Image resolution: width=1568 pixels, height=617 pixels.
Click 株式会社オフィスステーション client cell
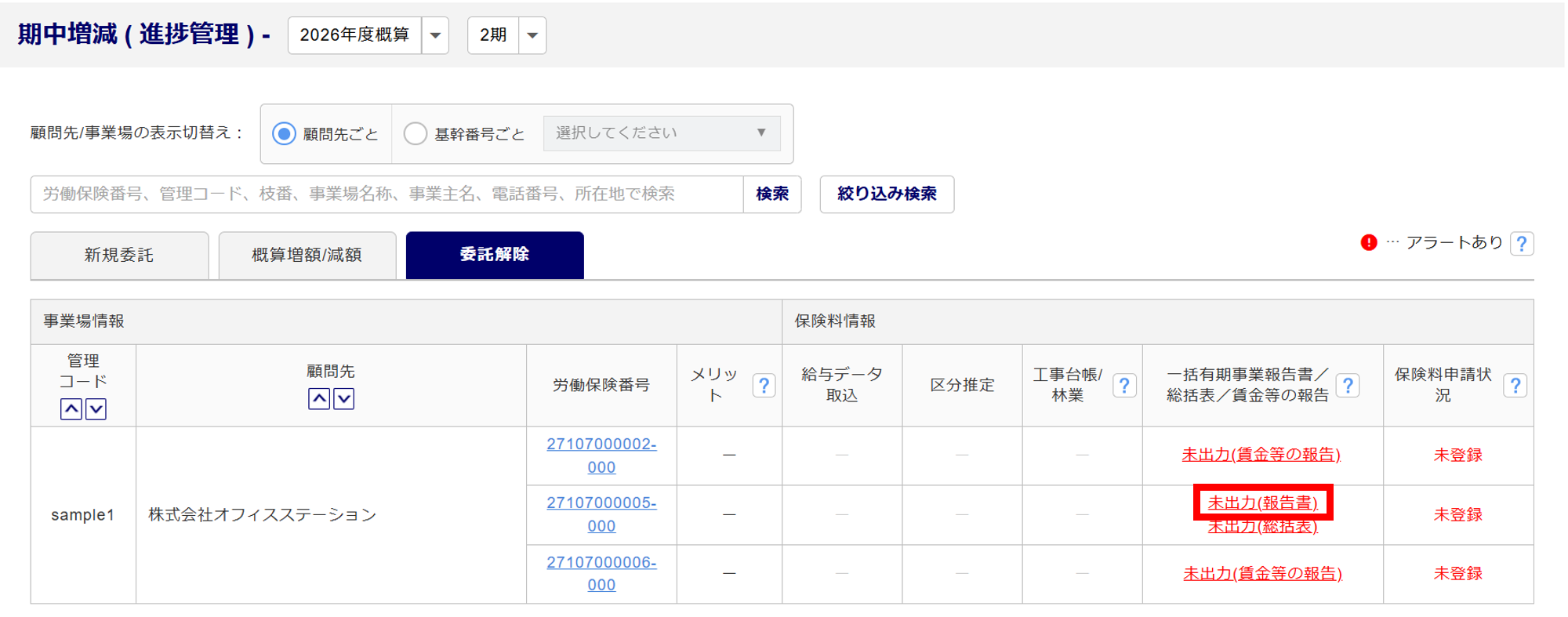[x=331, y=515]
